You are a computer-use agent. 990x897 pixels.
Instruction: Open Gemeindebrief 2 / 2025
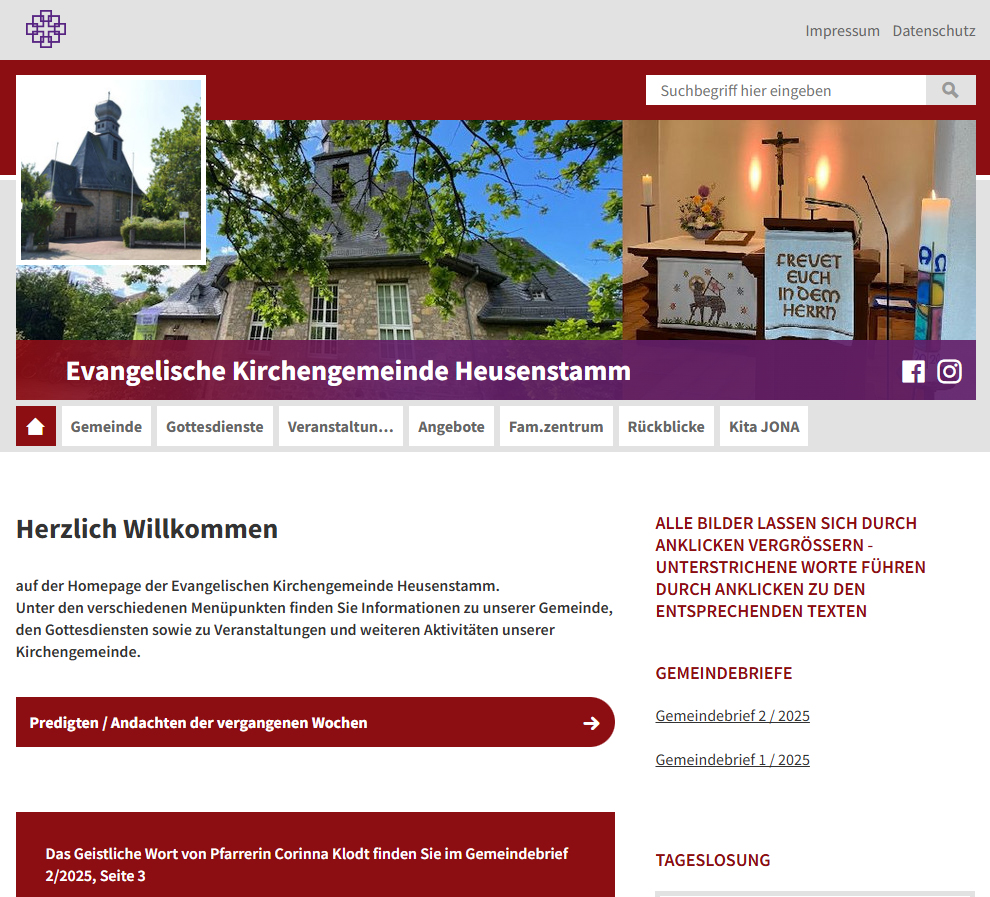pos(732,716)
